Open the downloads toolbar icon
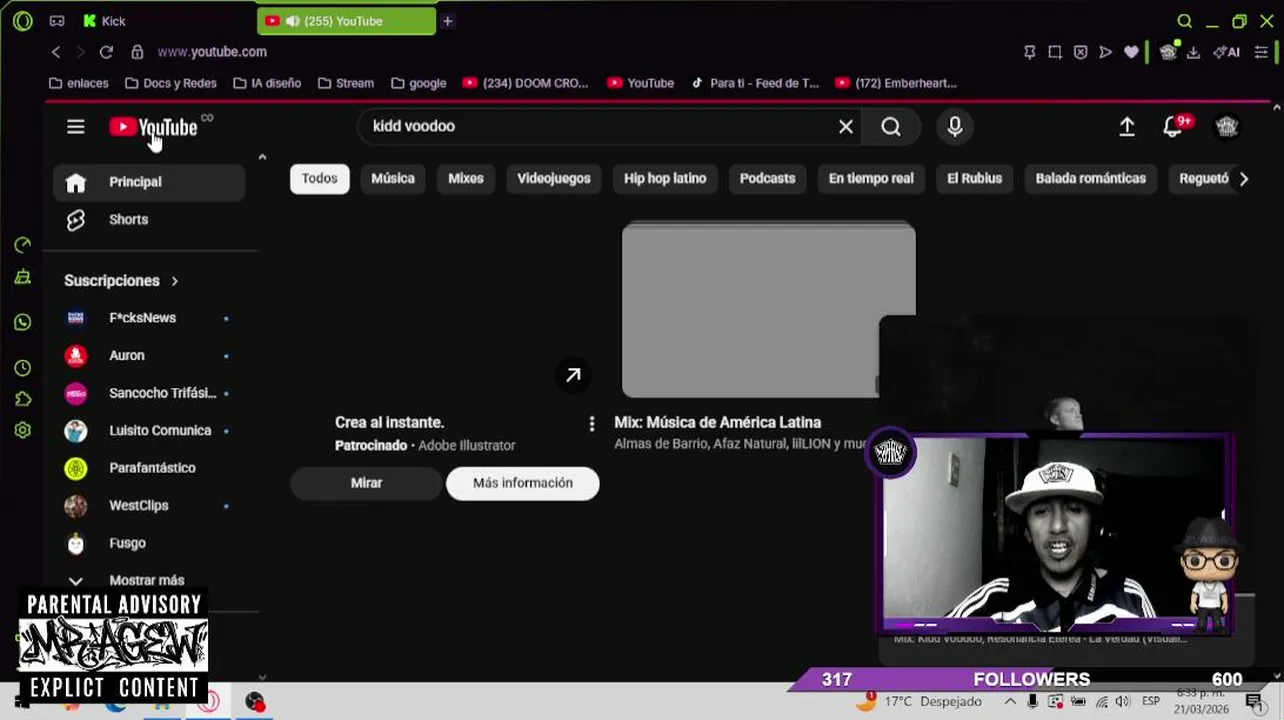This screenshot has height=720, width=1284. pos(1193,52)
